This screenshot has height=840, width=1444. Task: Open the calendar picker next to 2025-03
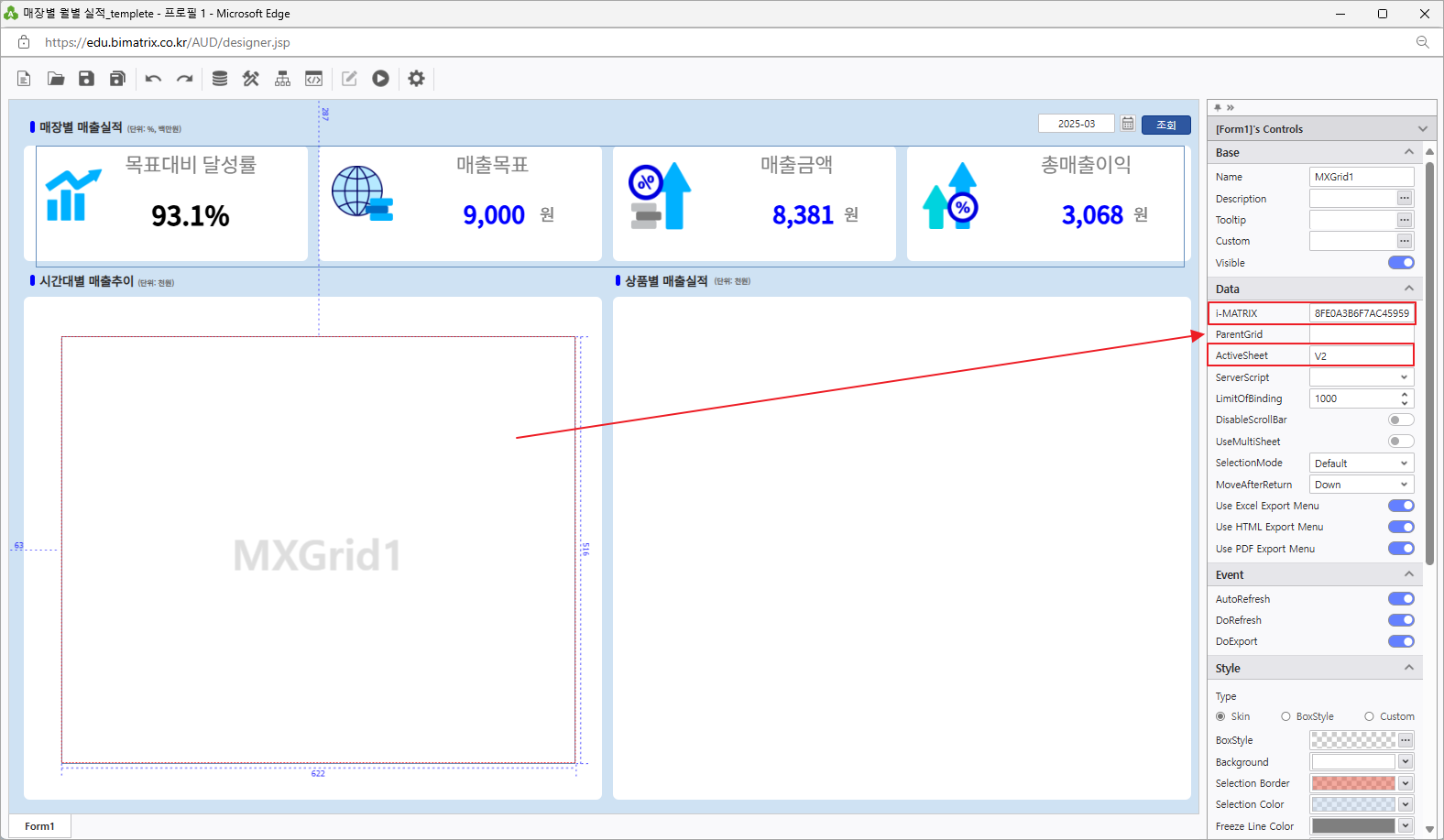pyautogui.click(x=1128, y=124)
